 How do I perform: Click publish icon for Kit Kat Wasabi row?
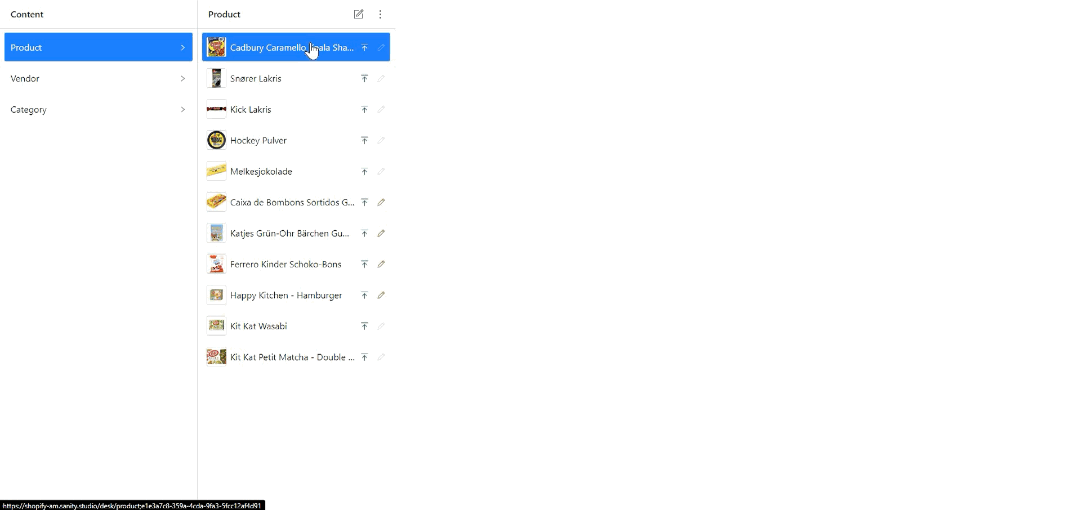[x=364, y=326]
